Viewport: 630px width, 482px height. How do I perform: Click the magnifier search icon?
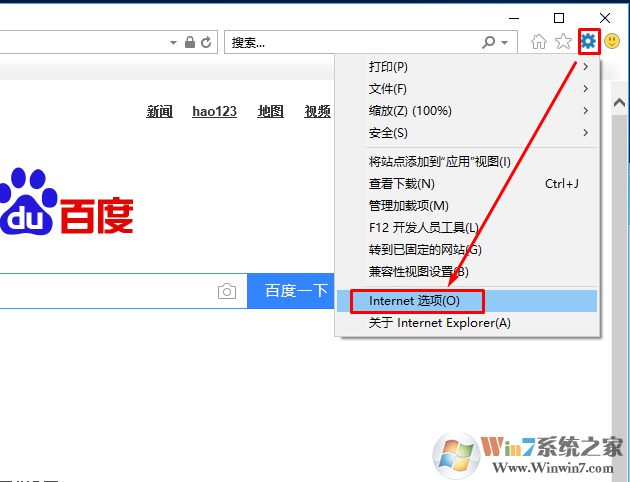point(489,42)
